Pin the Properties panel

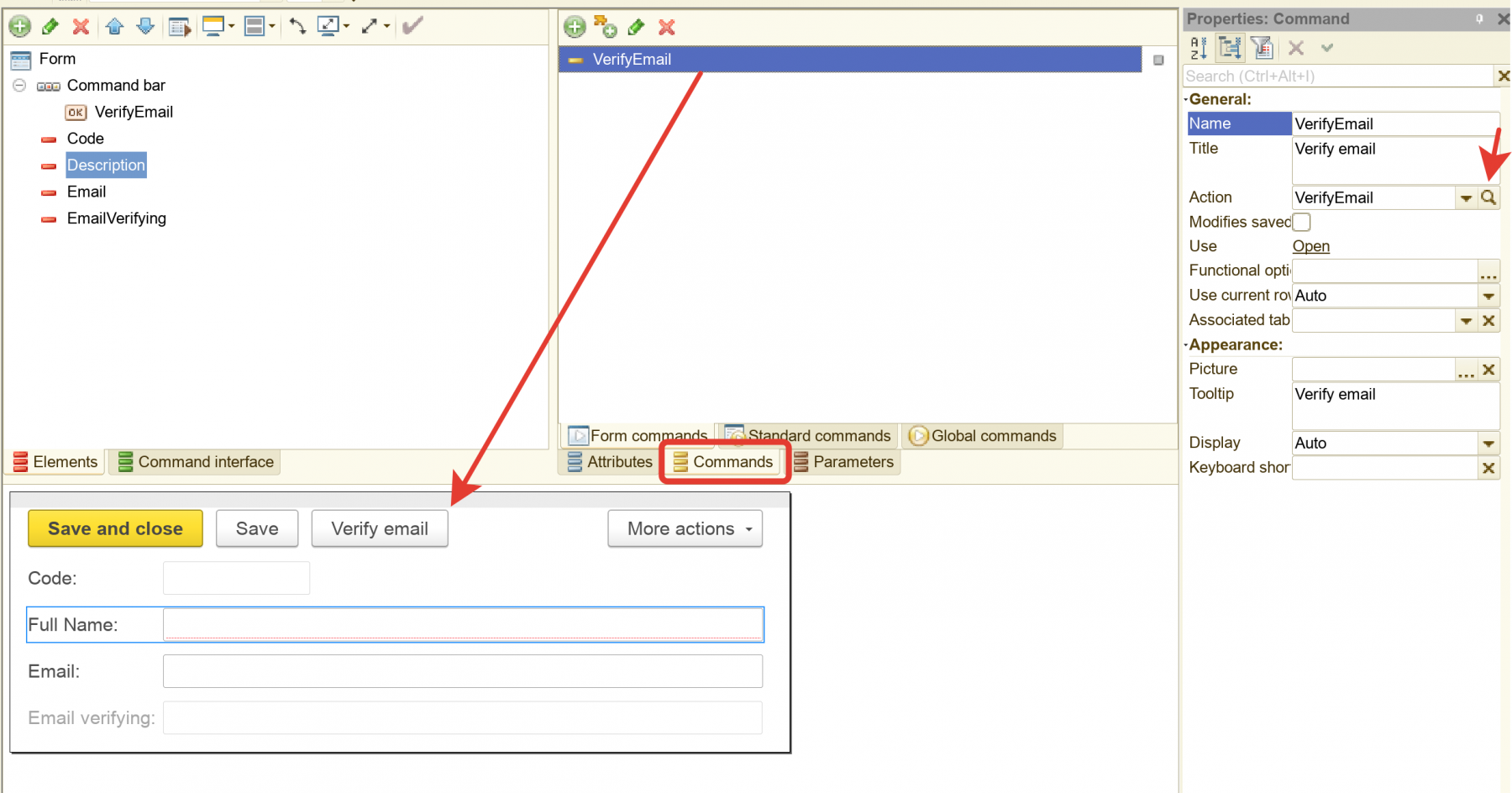click(1479, 18)
